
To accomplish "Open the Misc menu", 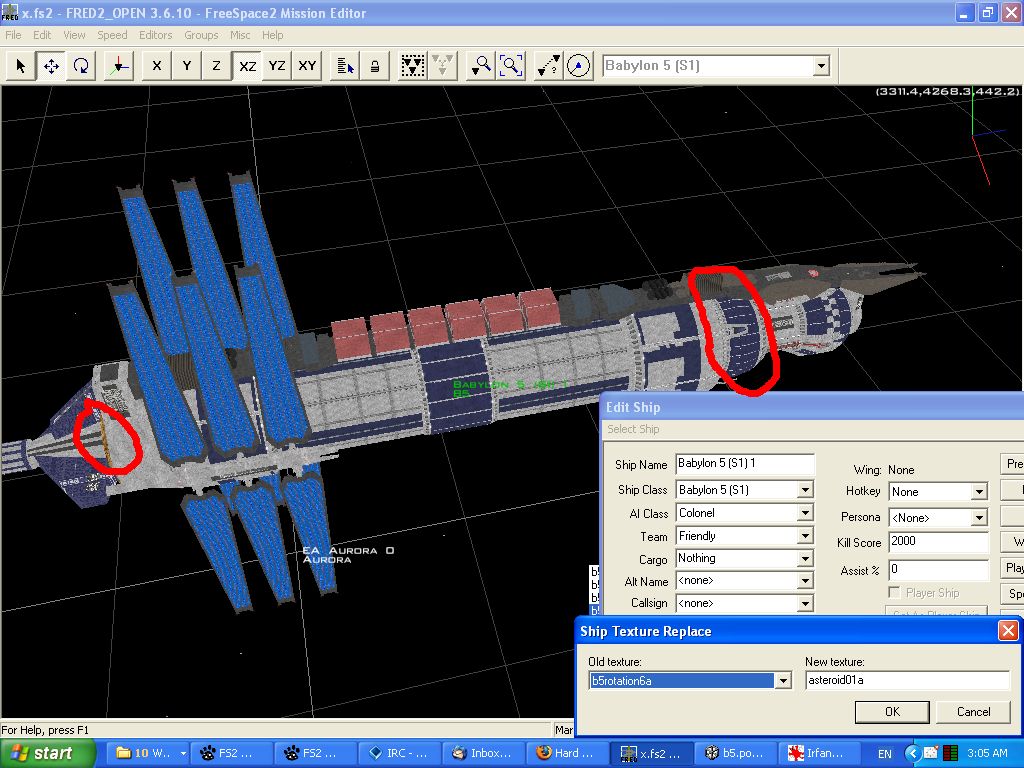I will pyautogui.click(x=240, y=35).
